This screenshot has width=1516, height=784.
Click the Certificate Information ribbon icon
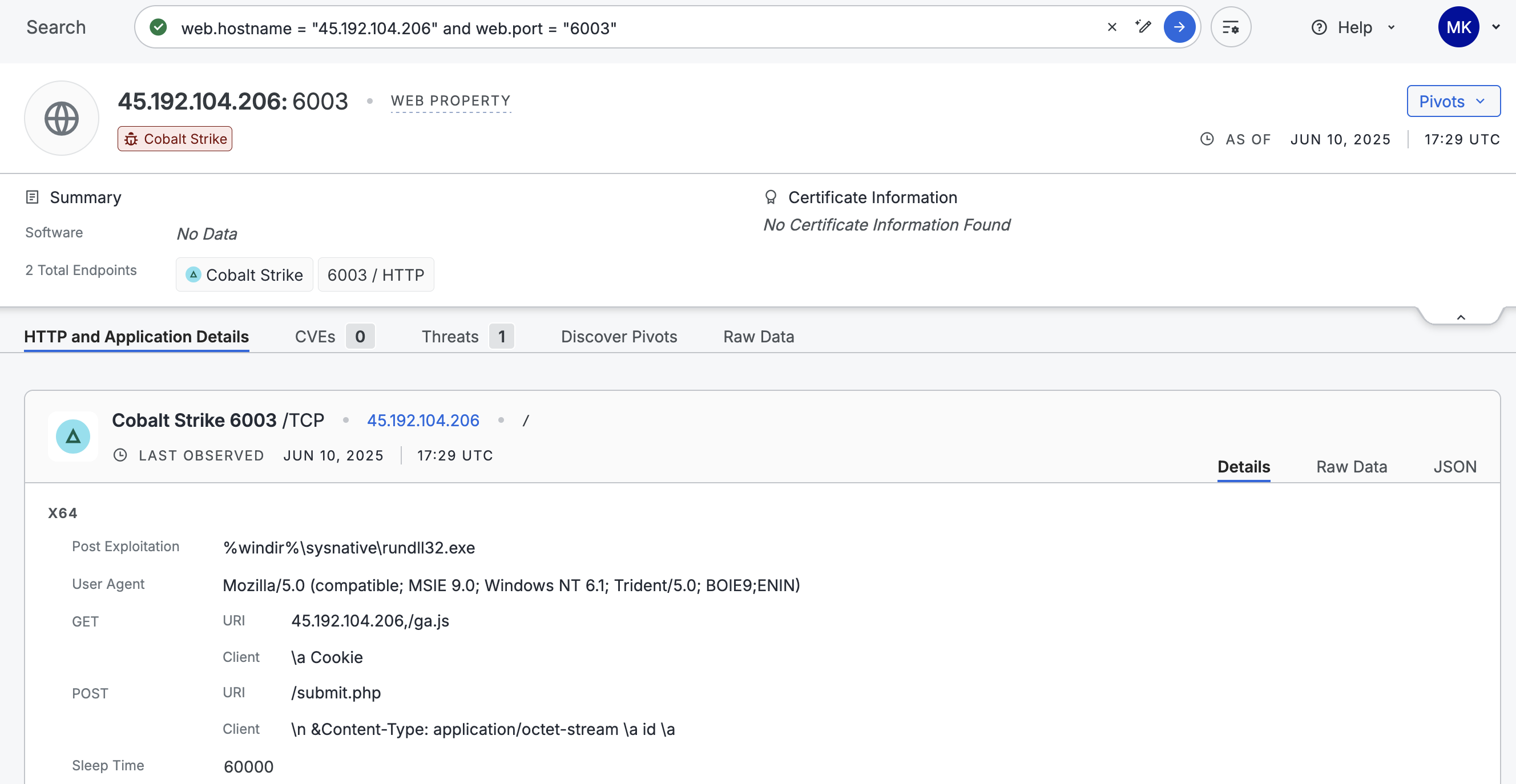coord(771,197)
